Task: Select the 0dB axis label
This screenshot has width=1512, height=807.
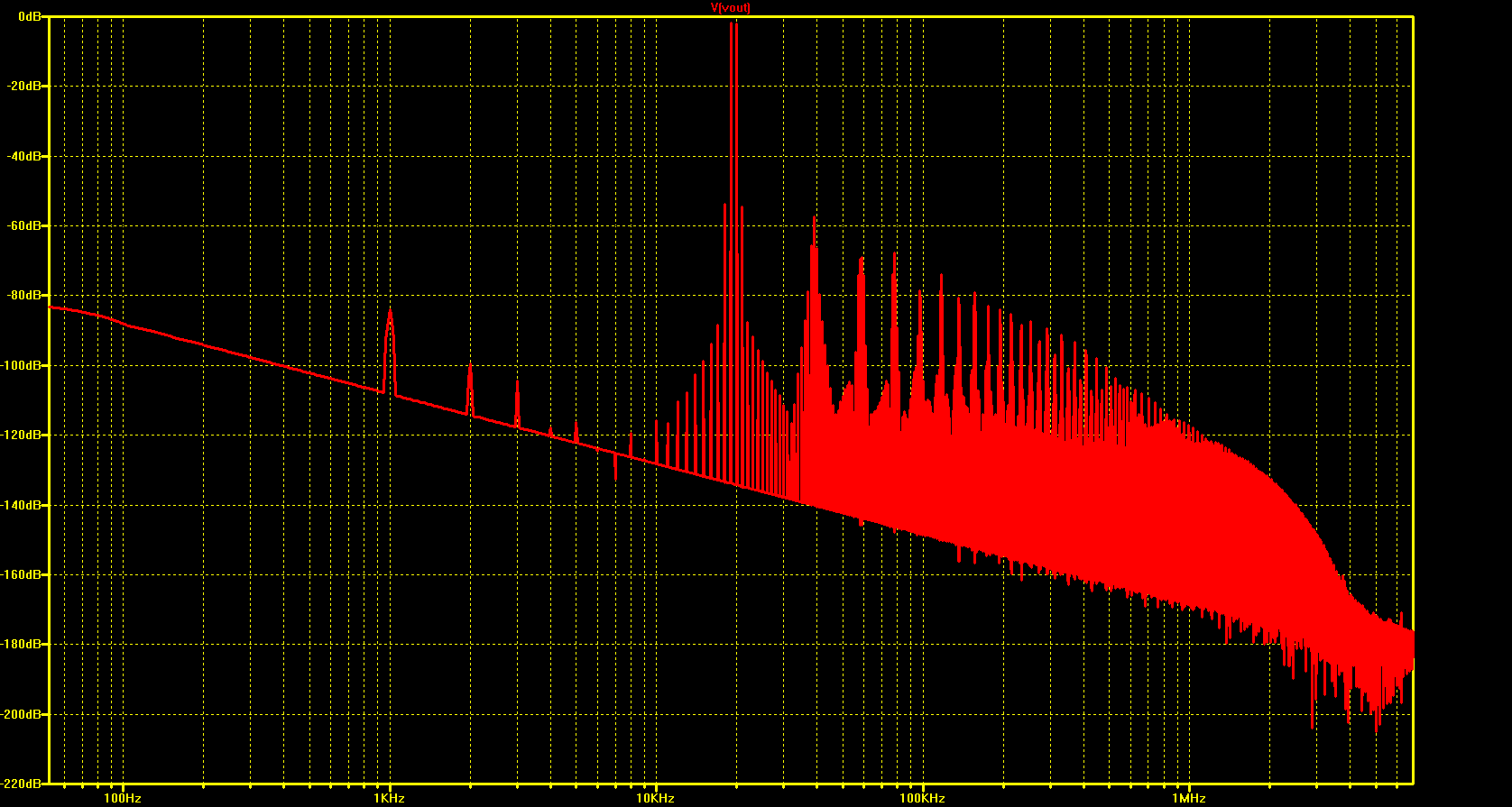Action: (x=30, y=16)
